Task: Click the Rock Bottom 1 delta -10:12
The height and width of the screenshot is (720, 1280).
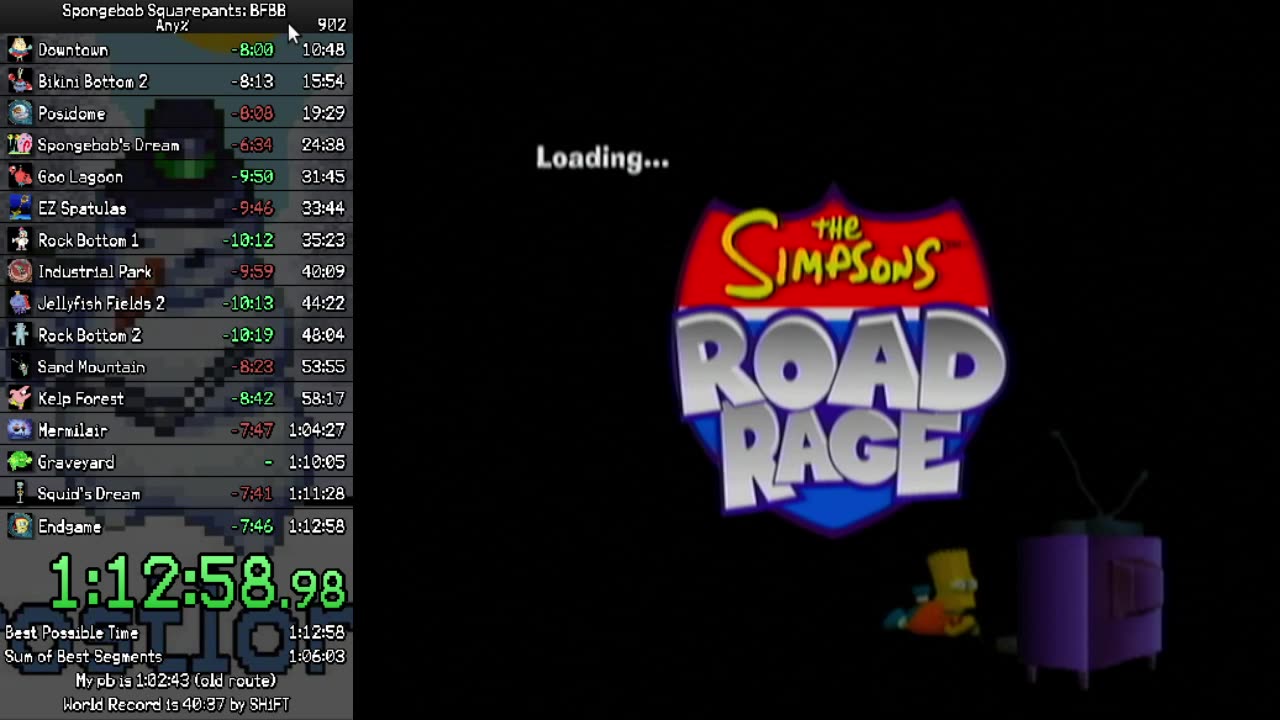Action: pyautogui.click(x=248, y=240)
